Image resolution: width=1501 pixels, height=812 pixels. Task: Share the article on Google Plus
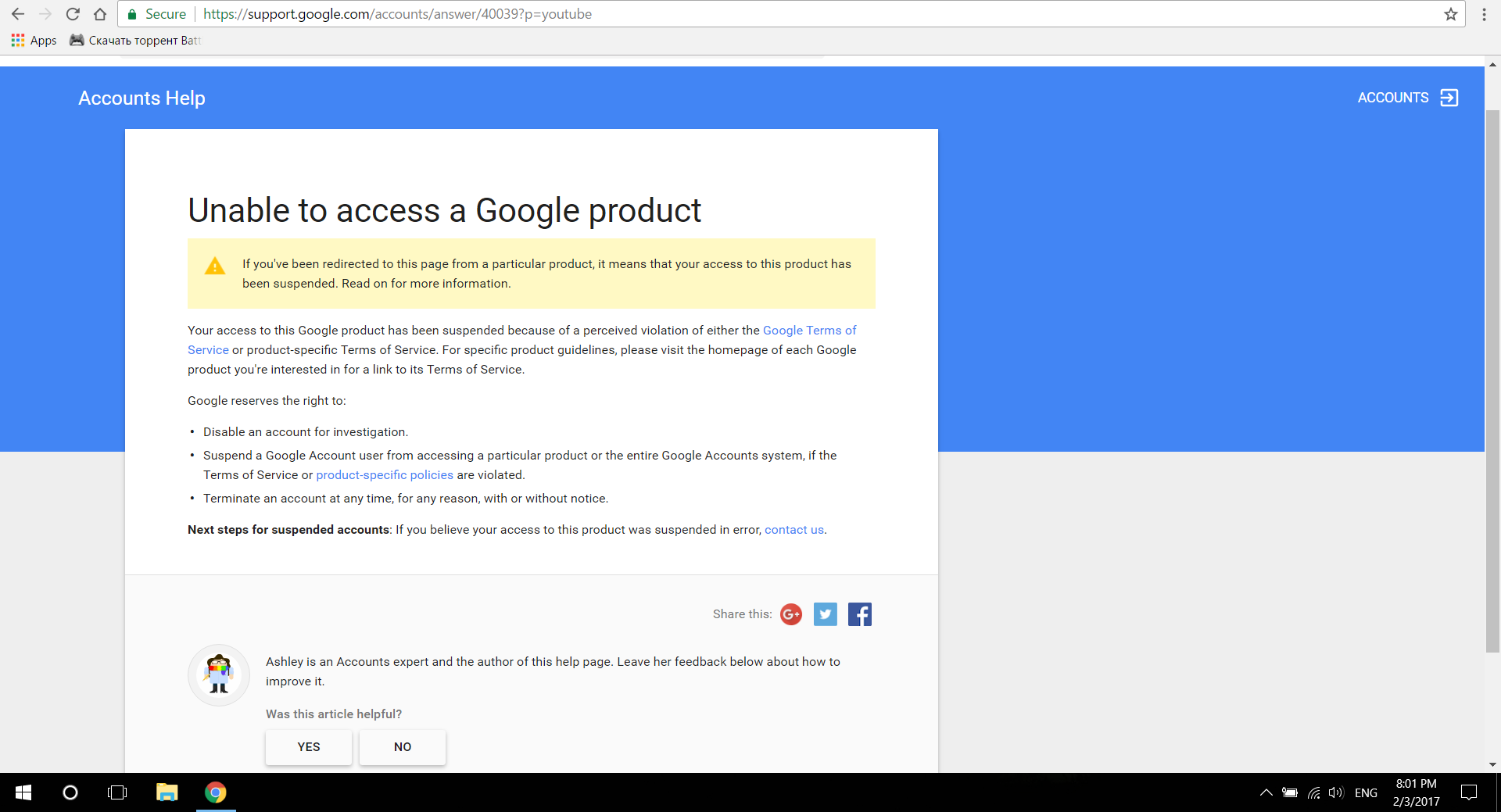click(x=791, y=614)
